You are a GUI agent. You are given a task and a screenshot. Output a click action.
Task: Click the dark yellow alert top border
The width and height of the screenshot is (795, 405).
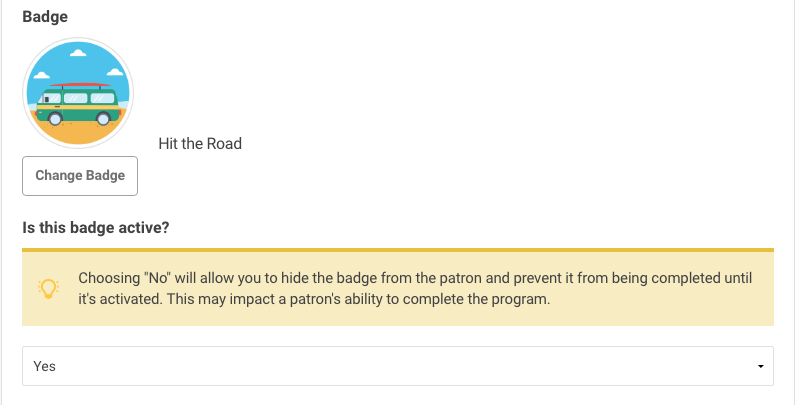[398, 250]
